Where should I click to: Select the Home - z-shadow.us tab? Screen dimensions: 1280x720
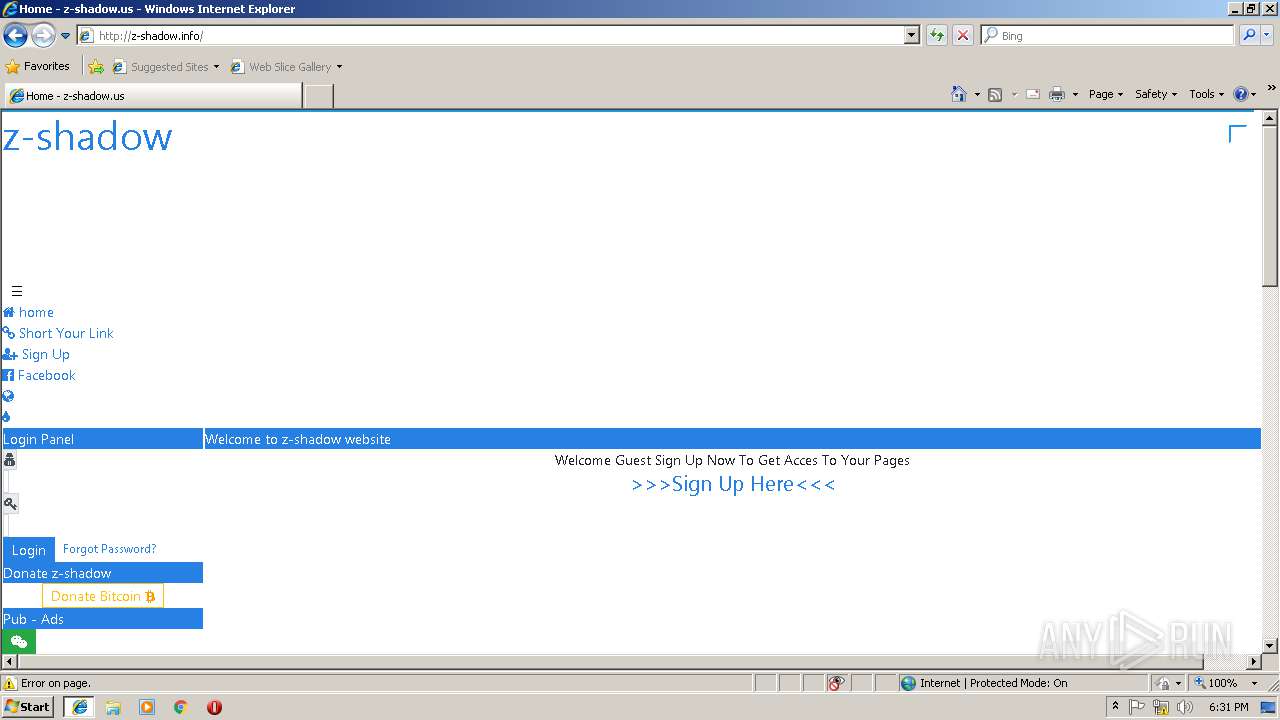[152, 96]
